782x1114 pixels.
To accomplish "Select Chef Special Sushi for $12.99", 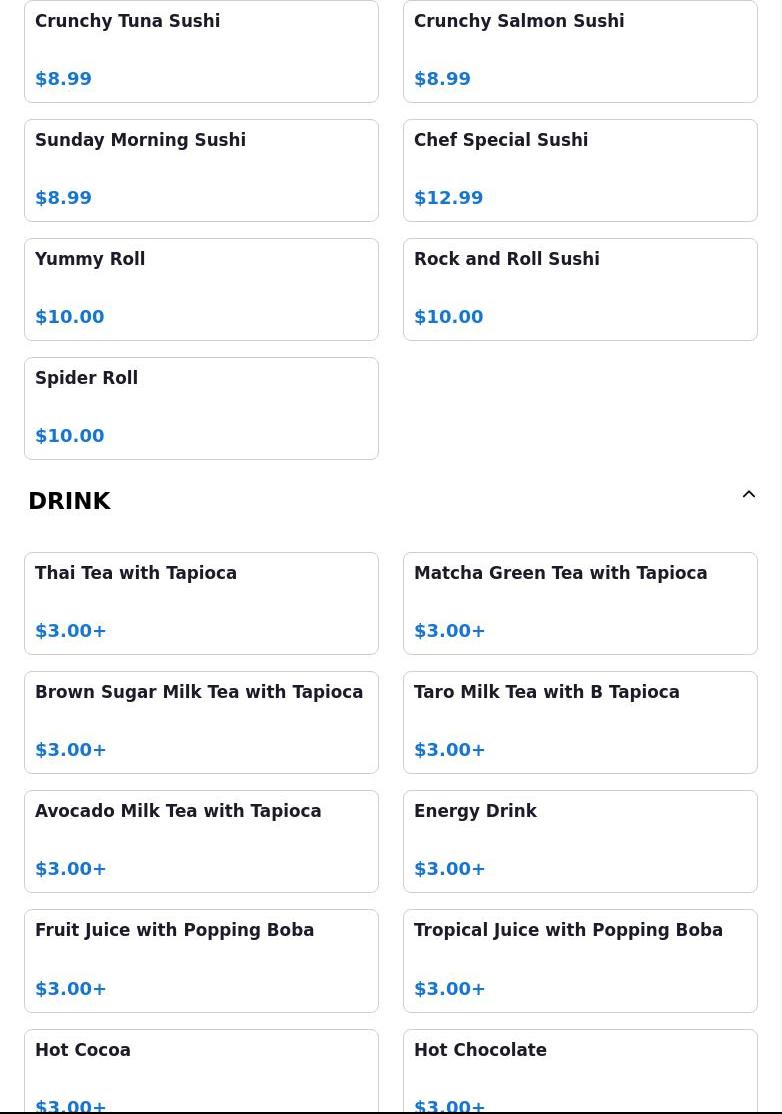I will [580, 171].
